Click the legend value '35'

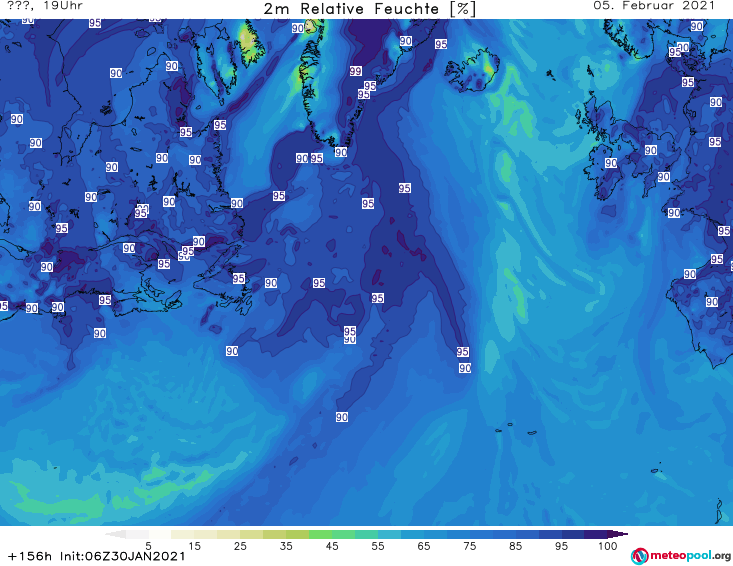286,546
